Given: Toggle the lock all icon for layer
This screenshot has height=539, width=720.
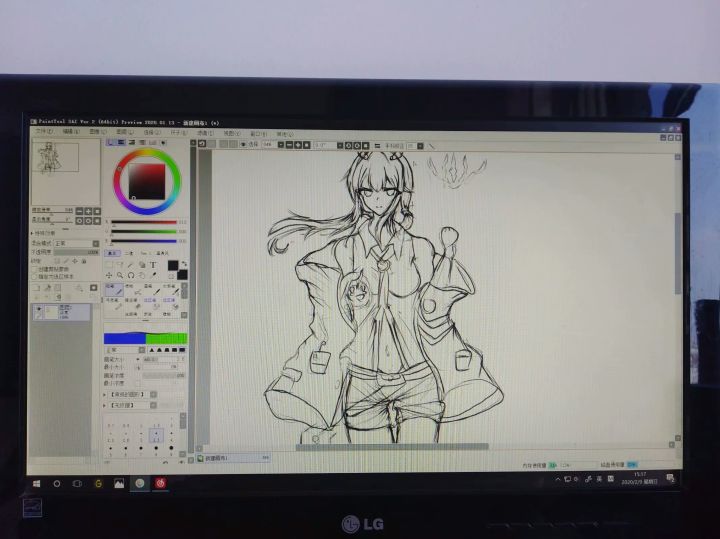Looking at the screenshot, I should pyautogui.click(x=84, y=261).
